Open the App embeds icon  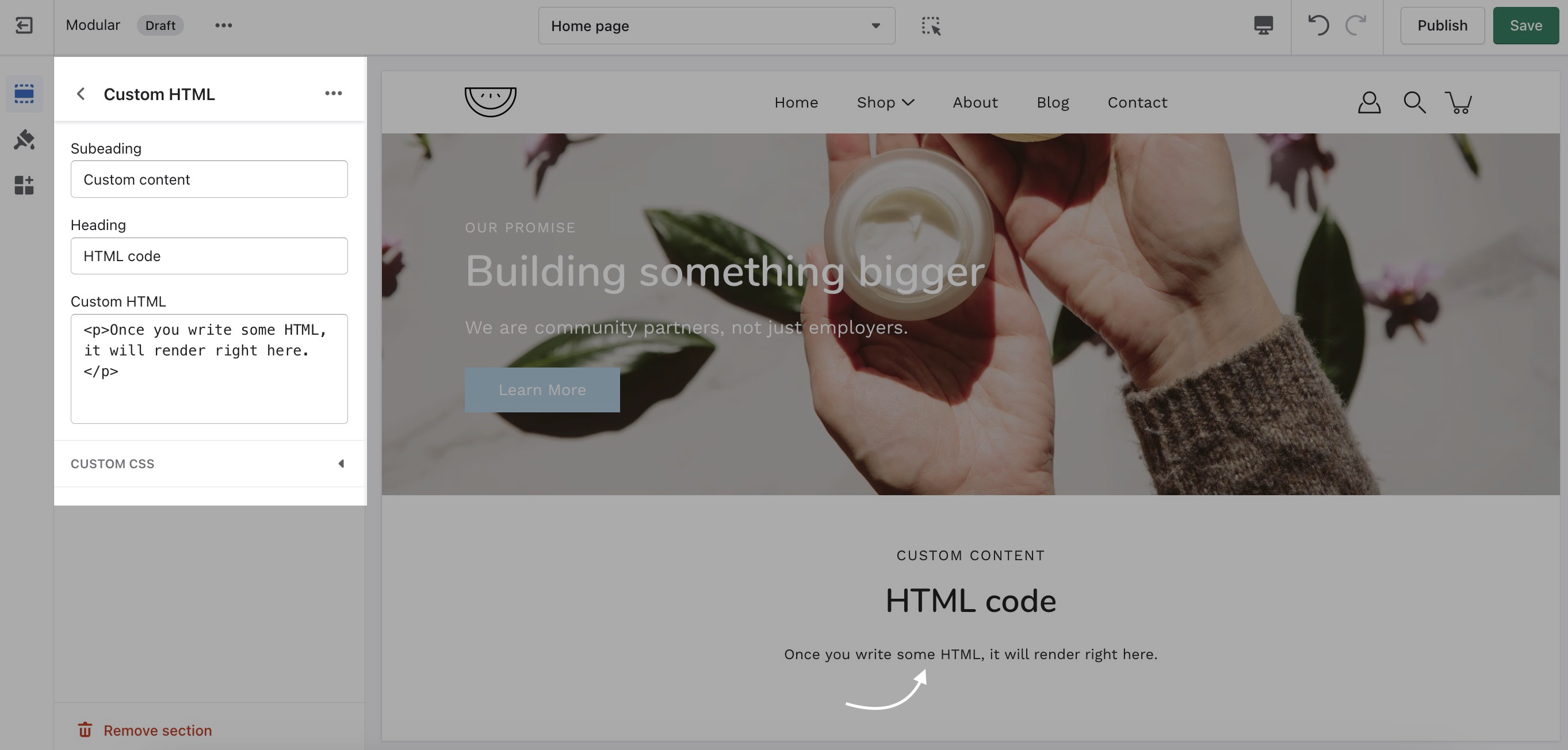tap(24, 185)
